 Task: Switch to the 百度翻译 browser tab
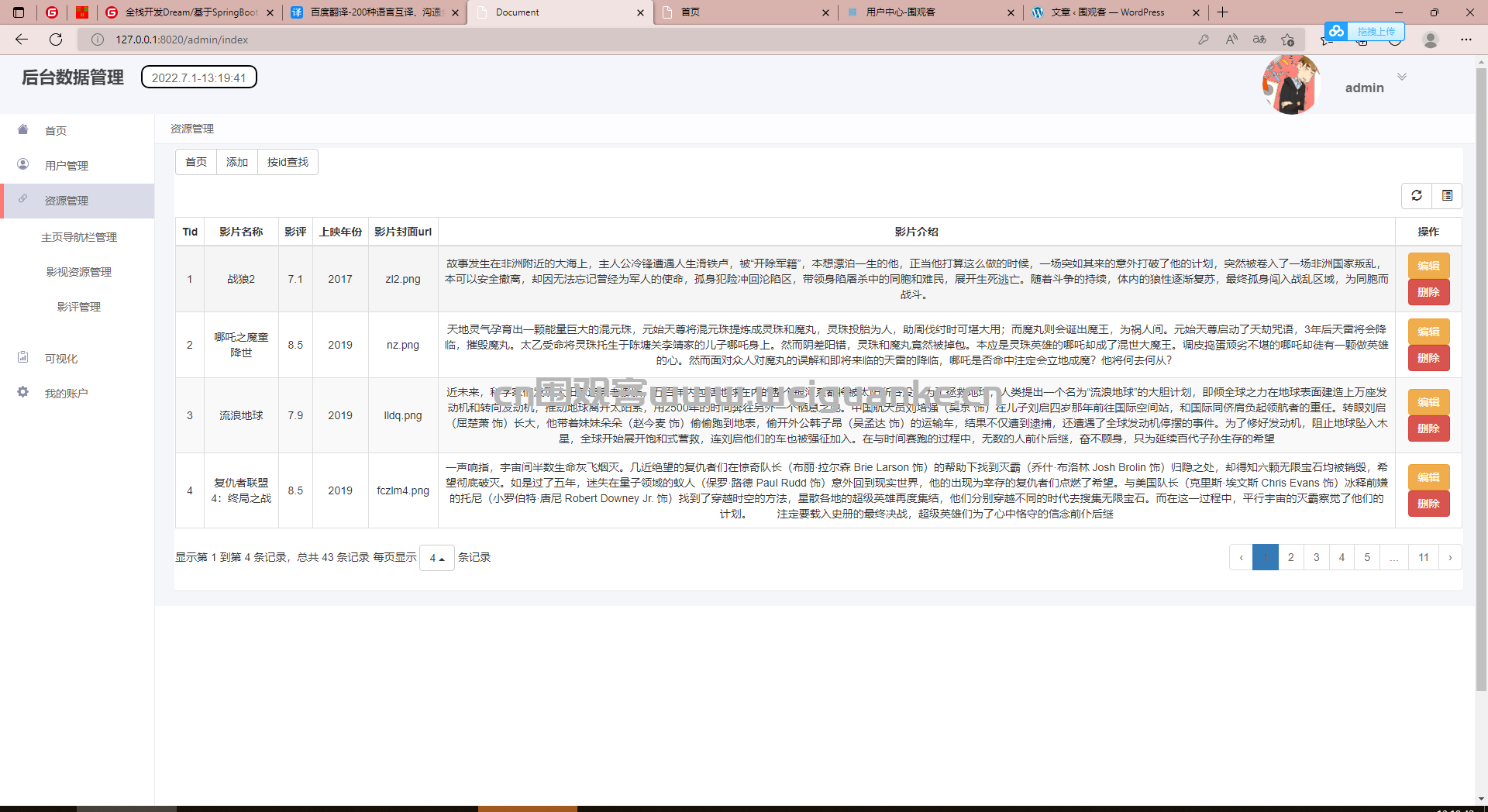[374, 12]
